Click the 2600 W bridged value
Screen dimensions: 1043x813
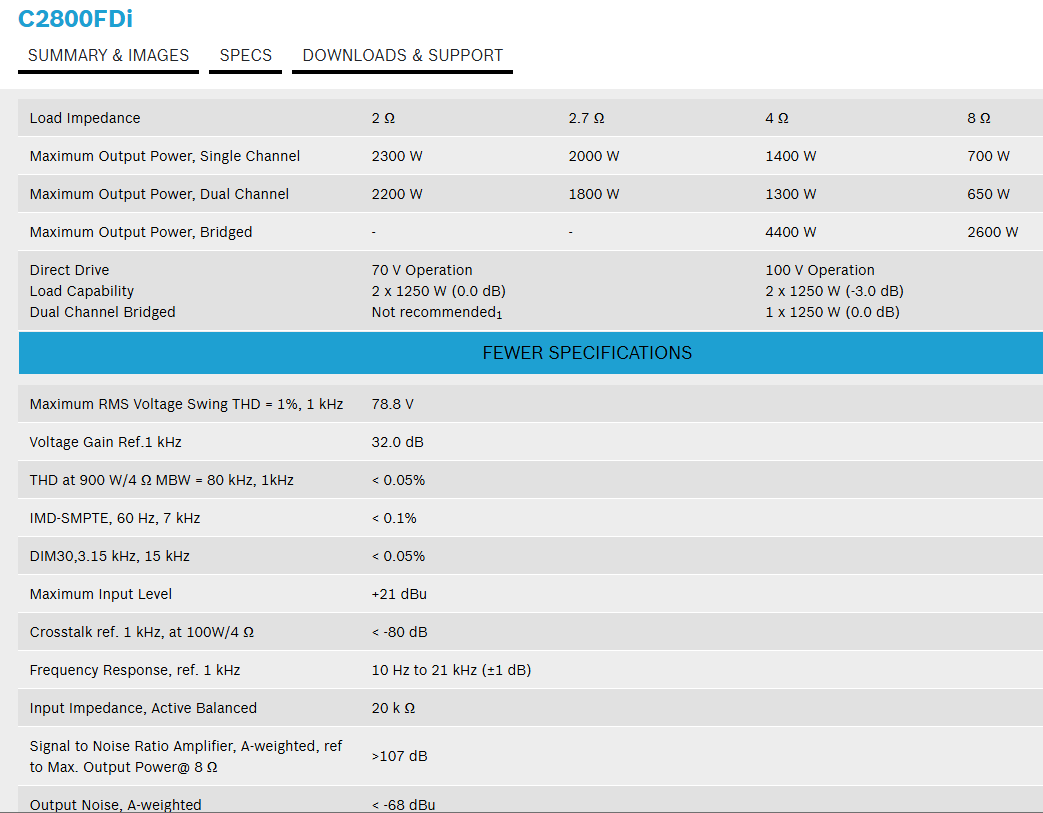pos(992,232)
